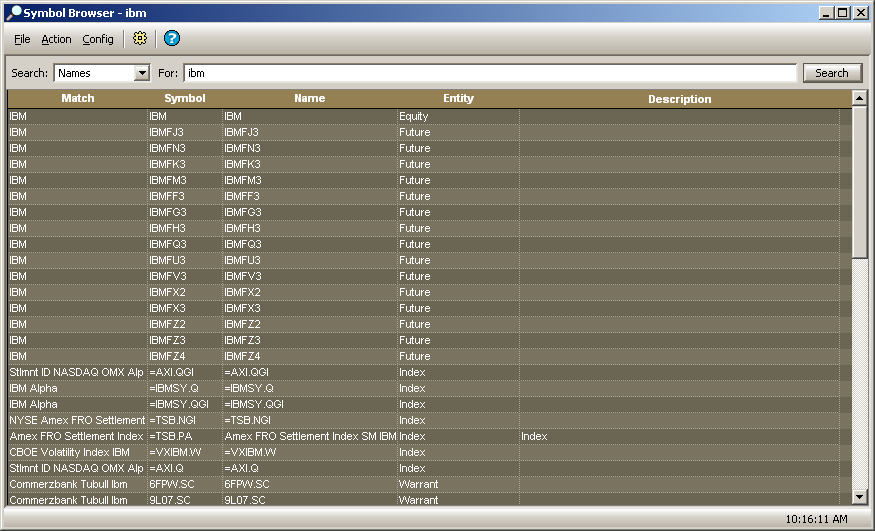Click the Future entity cell for IBMFJ3
The height and width of the screenshot is (531, 875).
pyautogui.click(x=458, y=132)
